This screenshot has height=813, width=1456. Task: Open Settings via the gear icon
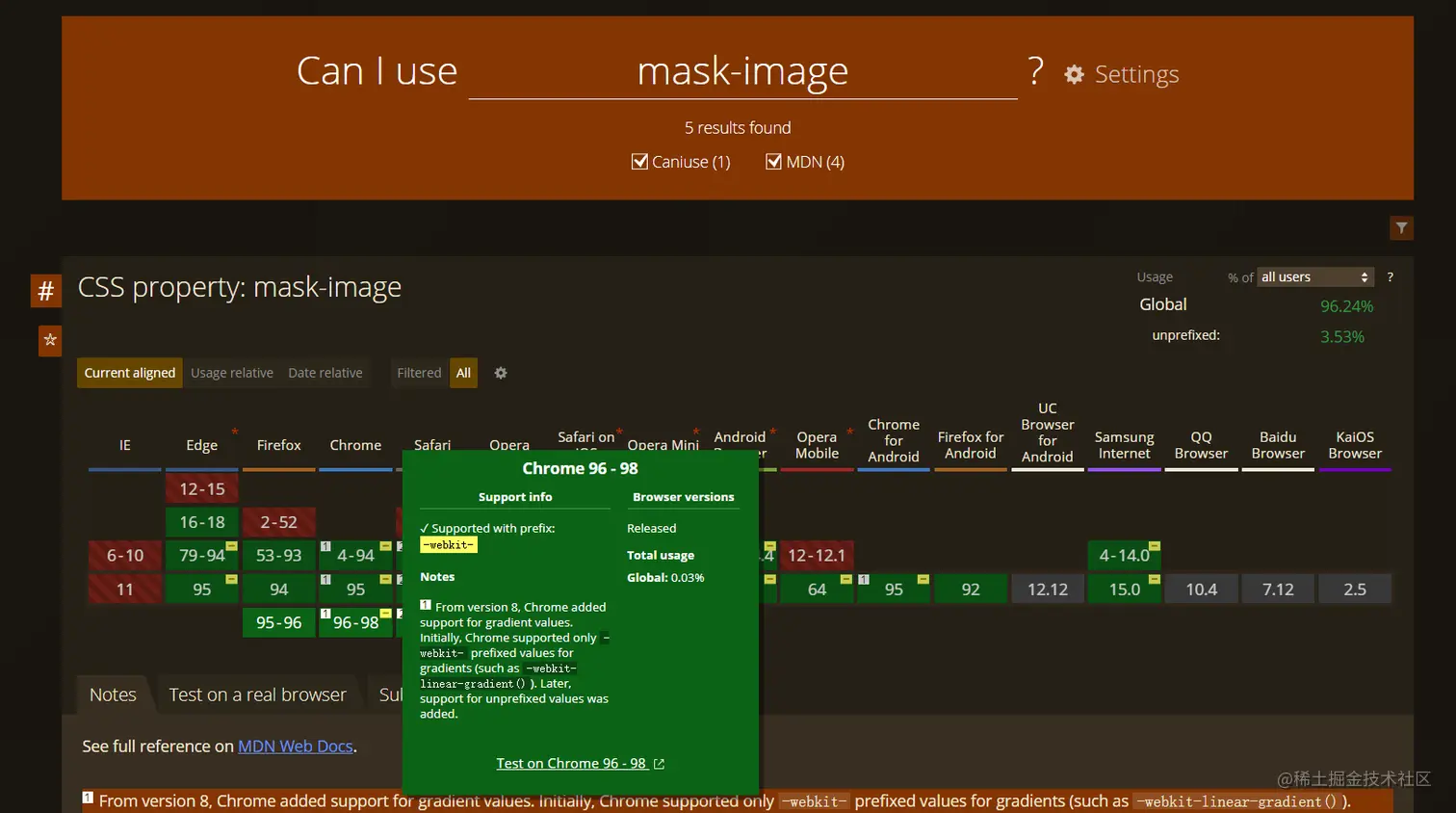click(1075, 74)
